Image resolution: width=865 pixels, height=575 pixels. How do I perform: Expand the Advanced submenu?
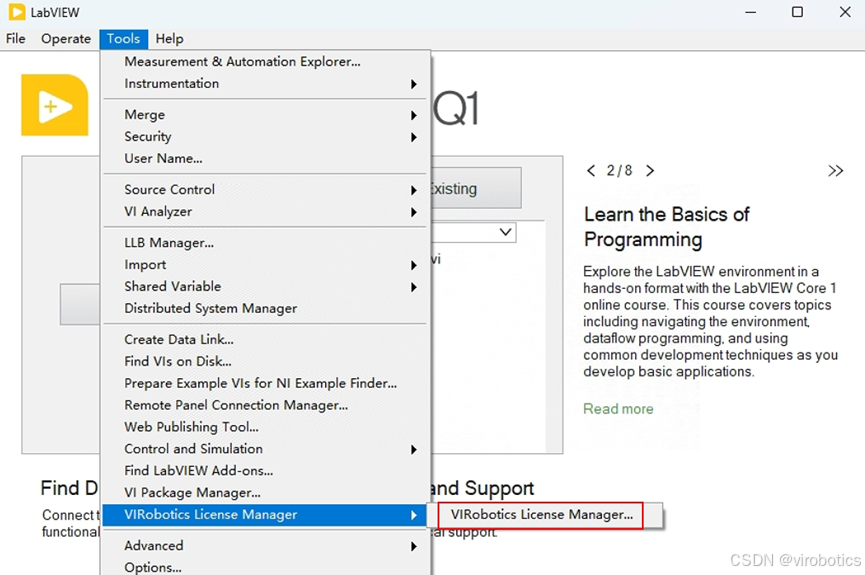pos(265,546)
